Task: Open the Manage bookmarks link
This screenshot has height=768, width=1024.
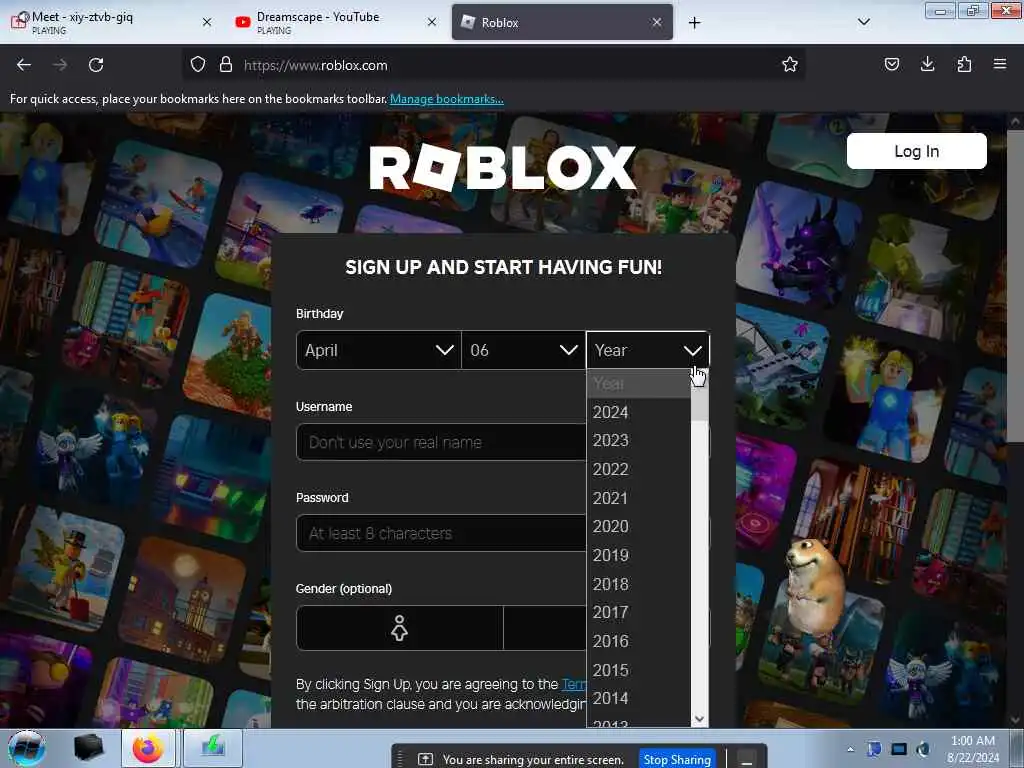Action: click(447, 99)
